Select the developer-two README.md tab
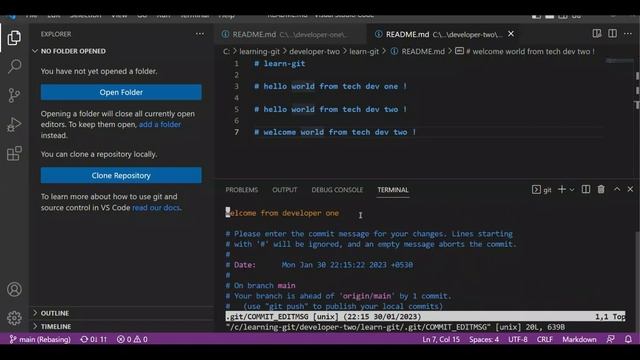 443,34
